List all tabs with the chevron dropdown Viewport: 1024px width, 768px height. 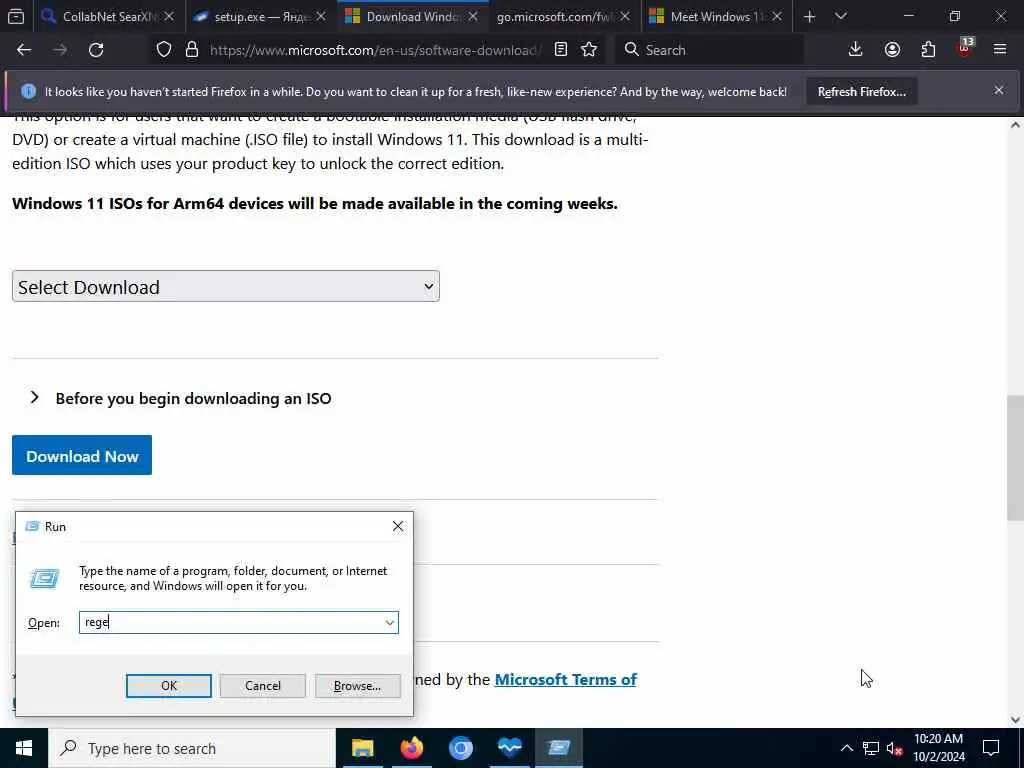(x=841, y=16)
